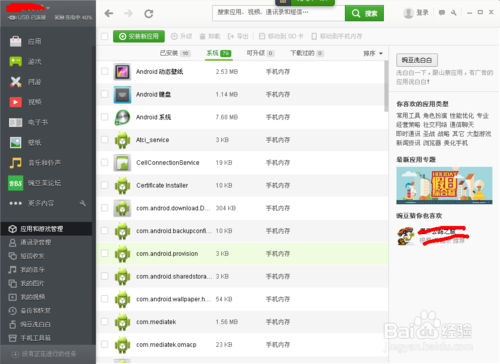Click the user avatar icon next to 登录
500x364 pixels.
(408, 13)
